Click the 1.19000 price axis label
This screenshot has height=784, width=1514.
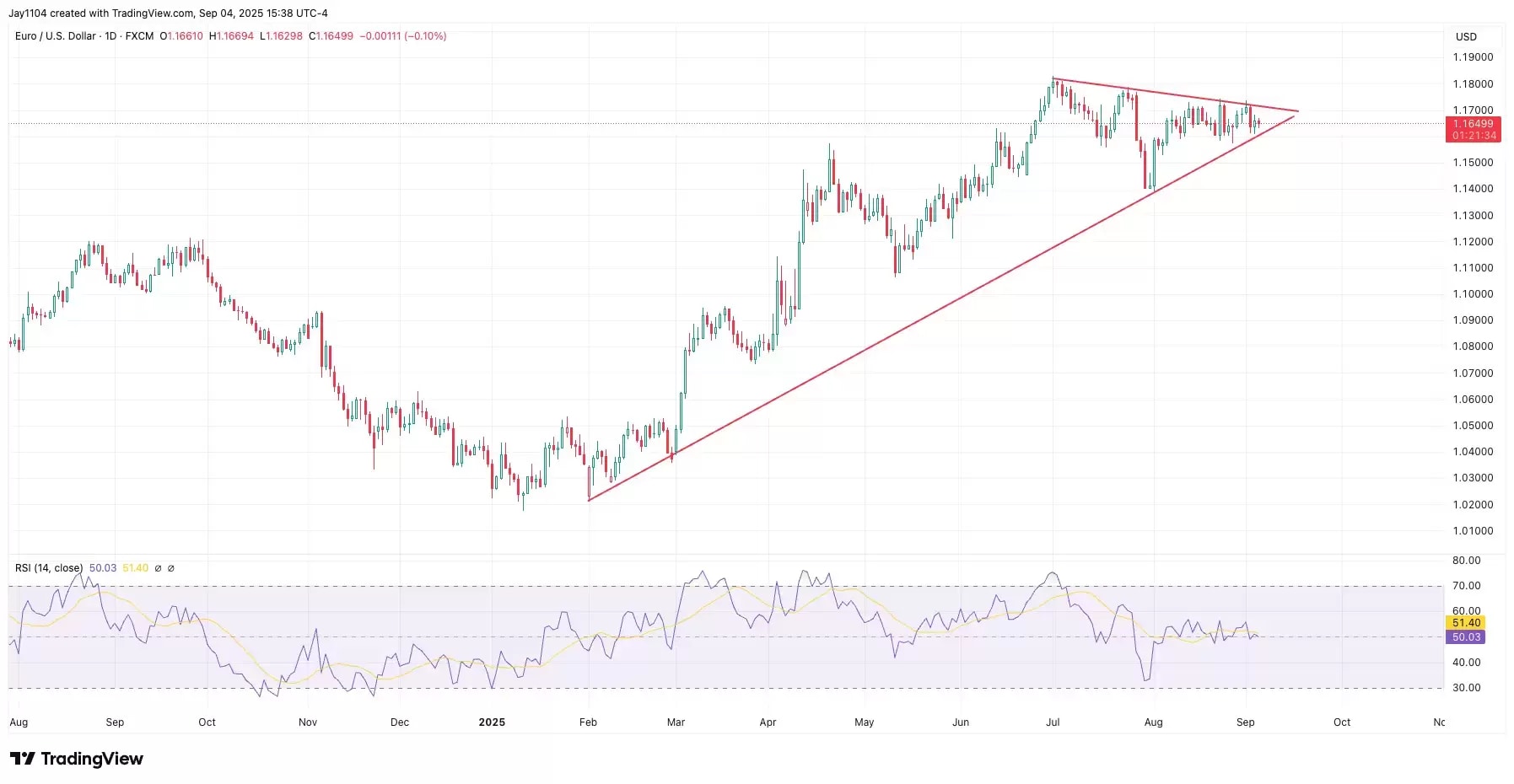point(1472,57)
